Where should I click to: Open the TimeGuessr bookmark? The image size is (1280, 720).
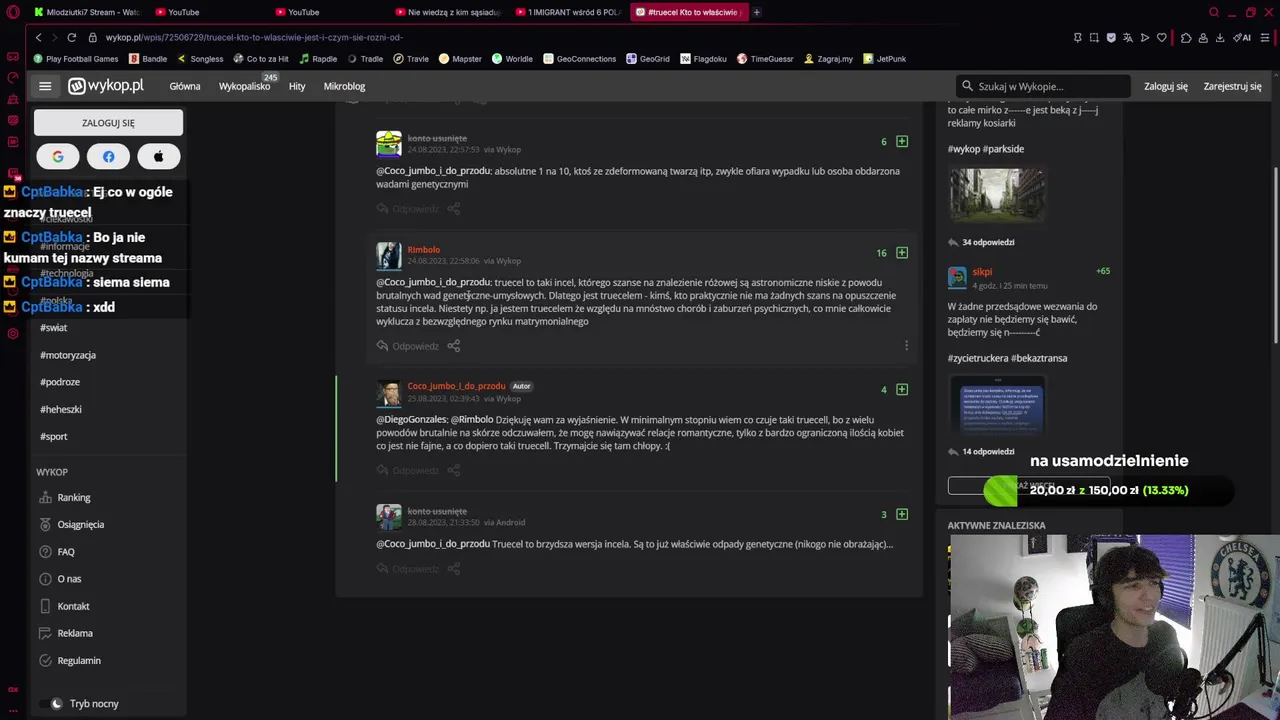click(x=765, y=59)
